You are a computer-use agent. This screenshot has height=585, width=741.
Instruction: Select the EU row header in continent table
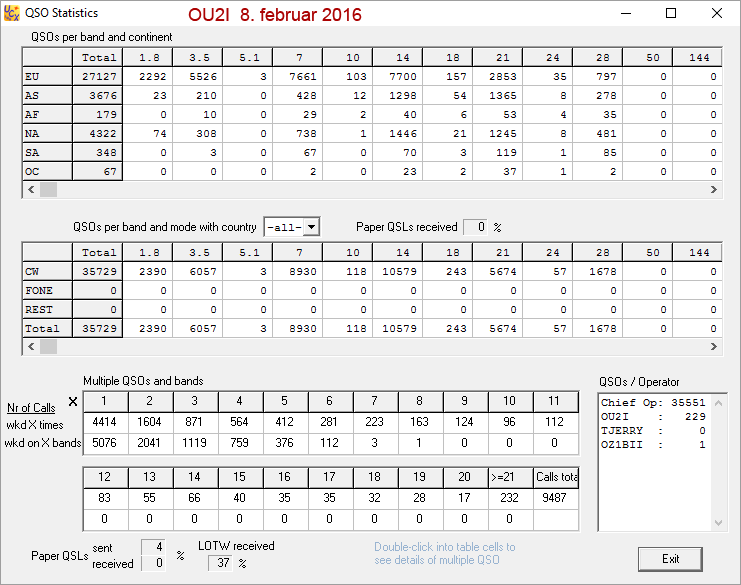(x=47, y=76)
